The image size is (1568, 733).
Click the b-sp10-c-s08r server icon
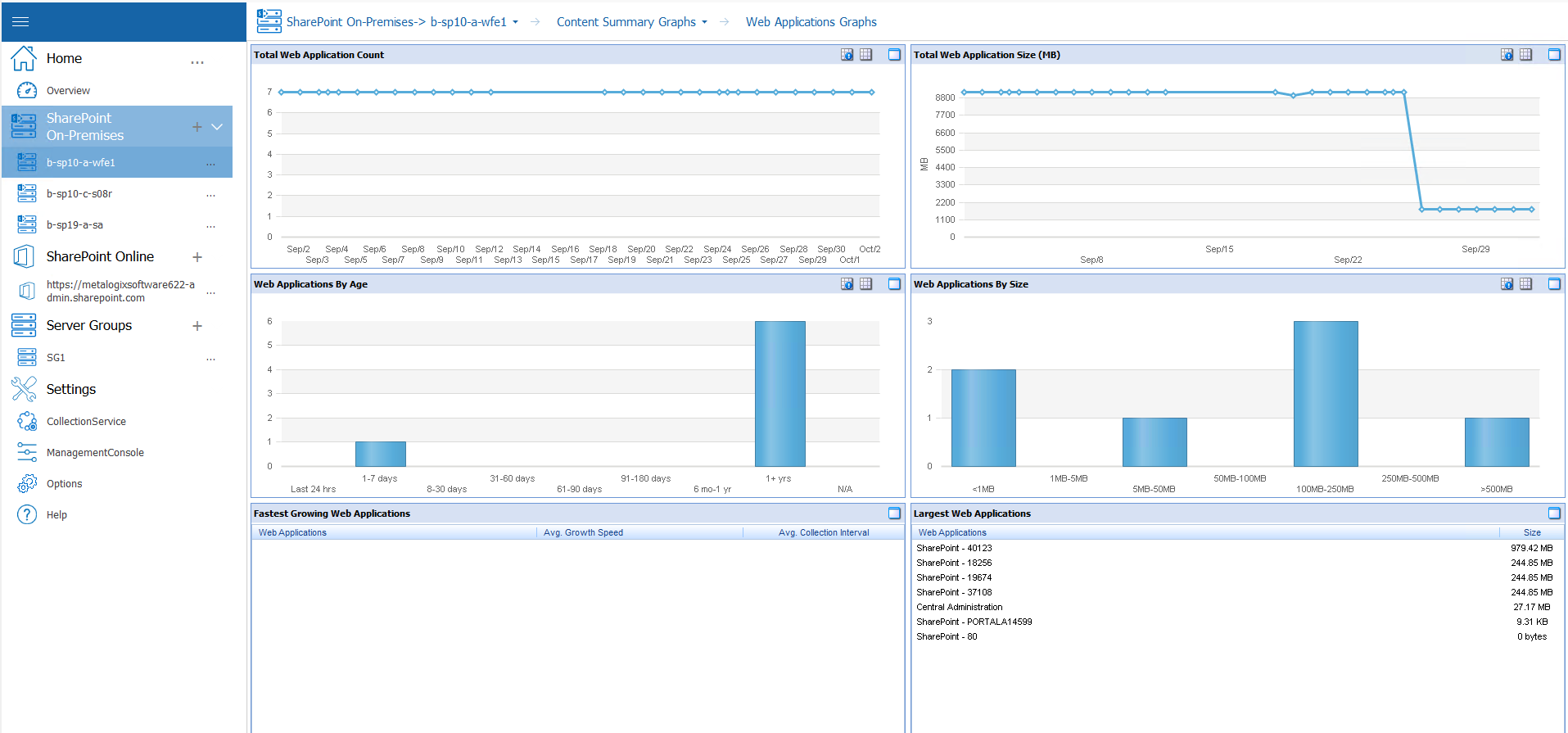pos(27,193)
